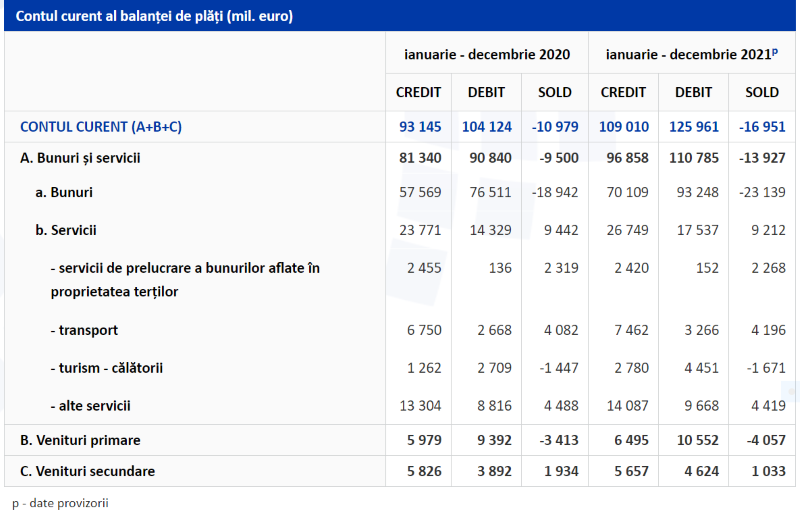800x514 pixels.
Task: Select the value 2 455
Action: click(424, 268)
